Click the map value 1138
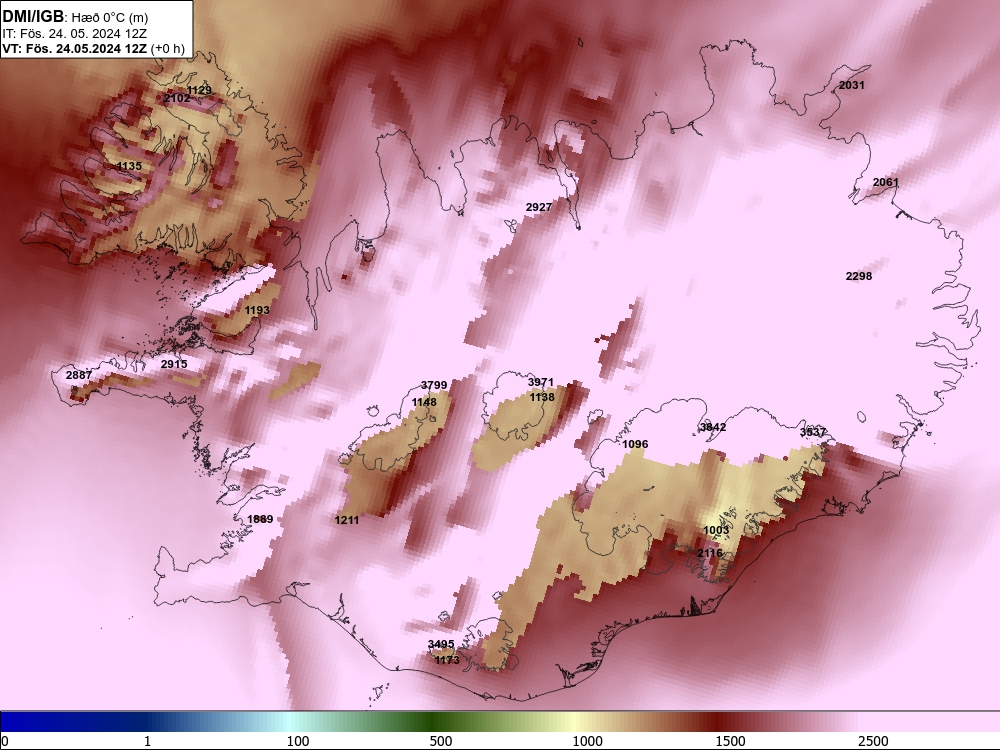 pos(542,397)
